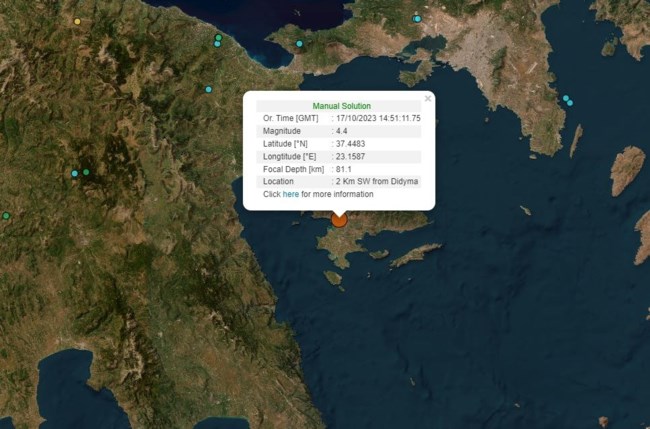Select the green marker at the far-left map edge
The image size is (650, 429).
click(x=6, y=216)
